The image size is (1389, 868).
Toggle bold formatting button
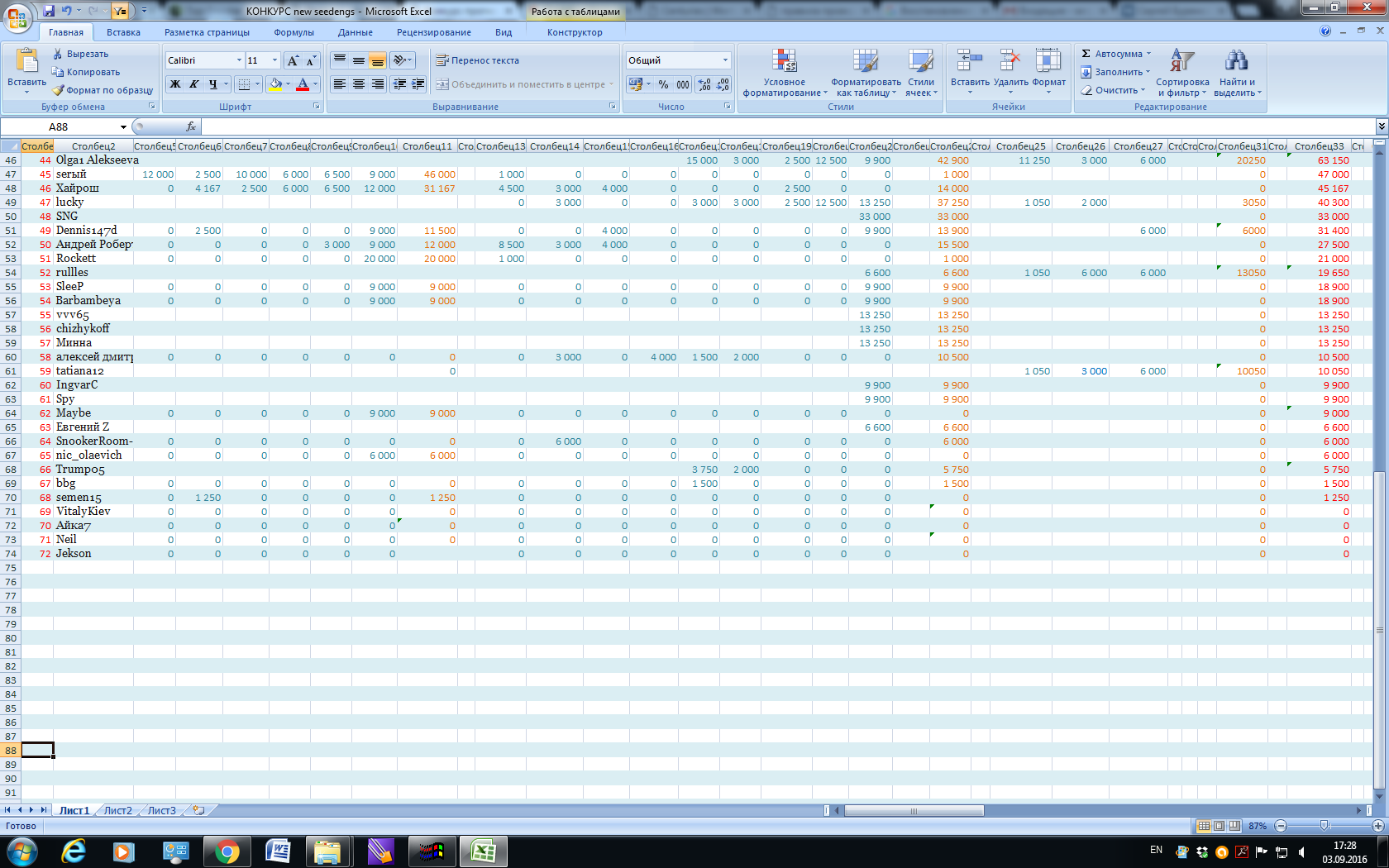click(x=175, y=84)
